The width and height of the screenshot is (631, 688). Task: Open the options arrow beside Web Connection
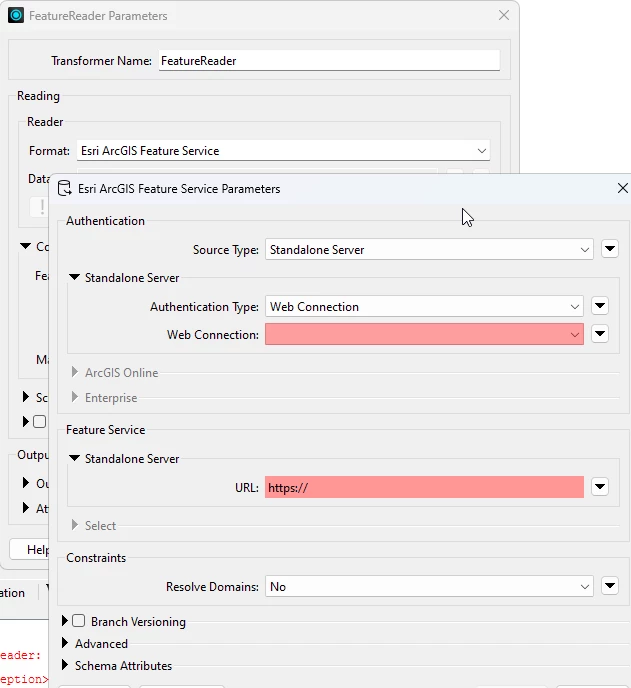599,334
